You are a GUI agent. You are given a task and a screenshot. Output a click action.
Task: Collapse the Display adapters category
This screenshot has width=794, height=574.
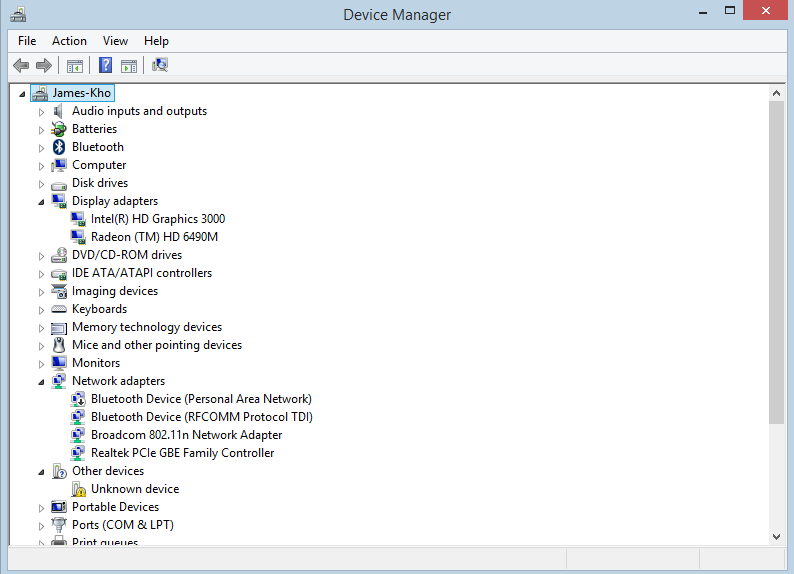pyautogui.click(x=42, y=202)
